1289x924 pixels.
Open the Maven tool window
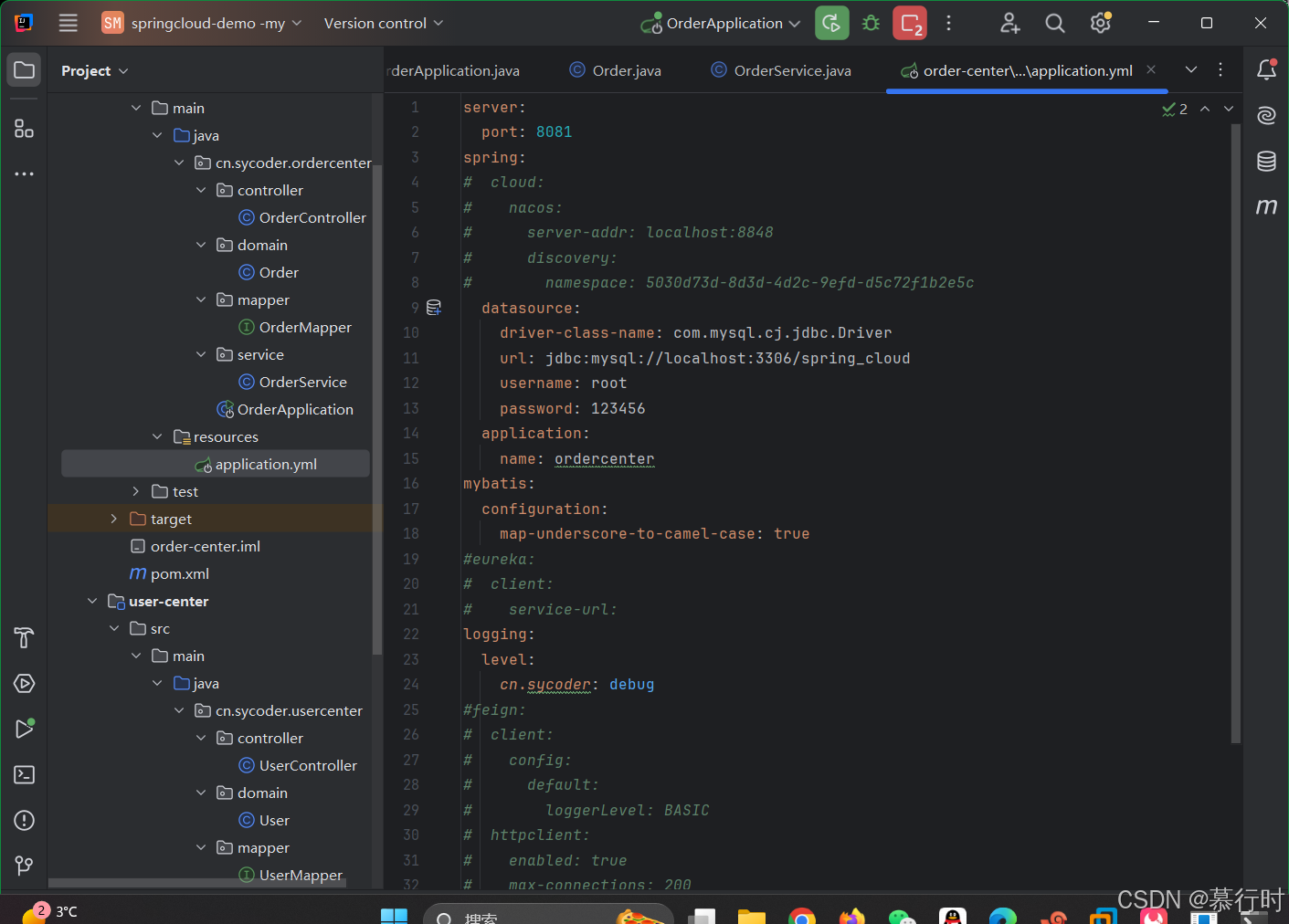[1265, 206]
